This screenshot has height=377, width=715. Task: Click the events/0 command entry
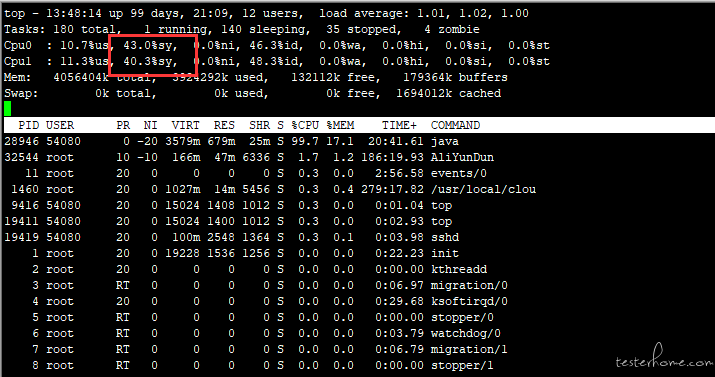[459, 173]
